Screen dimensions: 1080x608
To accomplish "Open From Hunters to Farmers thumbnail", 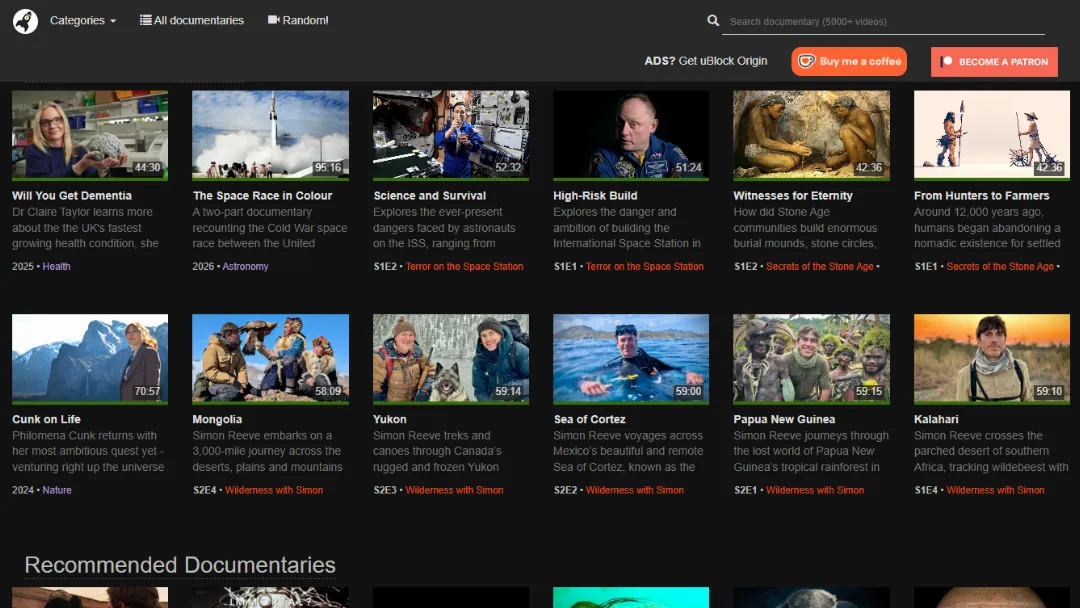I will click(992, 135).
